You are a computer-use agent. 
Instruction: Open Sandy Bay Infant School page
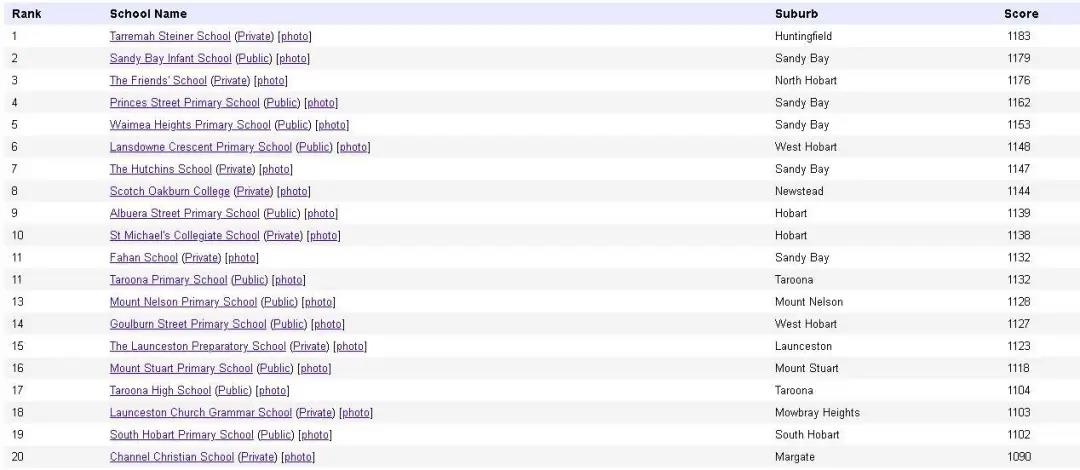pyautogui.click(x=170, y=59)
